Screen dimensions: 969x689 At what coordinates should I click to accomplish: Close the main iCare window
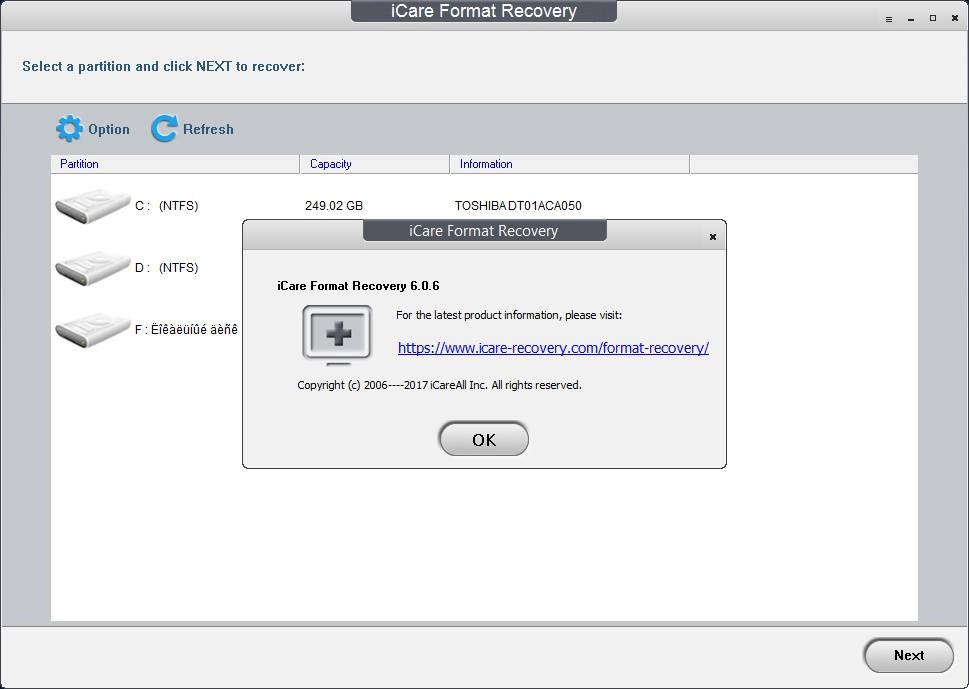pos(955,19)
